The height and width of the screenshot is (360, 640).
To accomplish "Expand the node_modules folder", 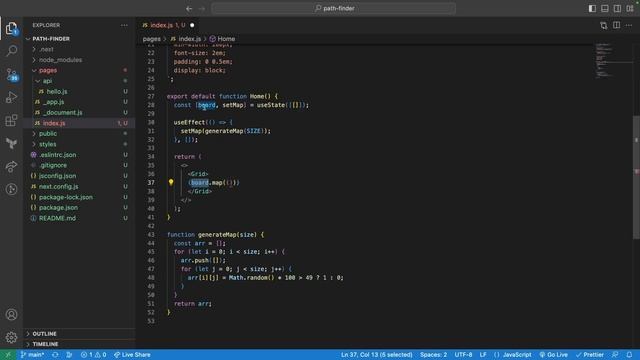I will [80, 60].
